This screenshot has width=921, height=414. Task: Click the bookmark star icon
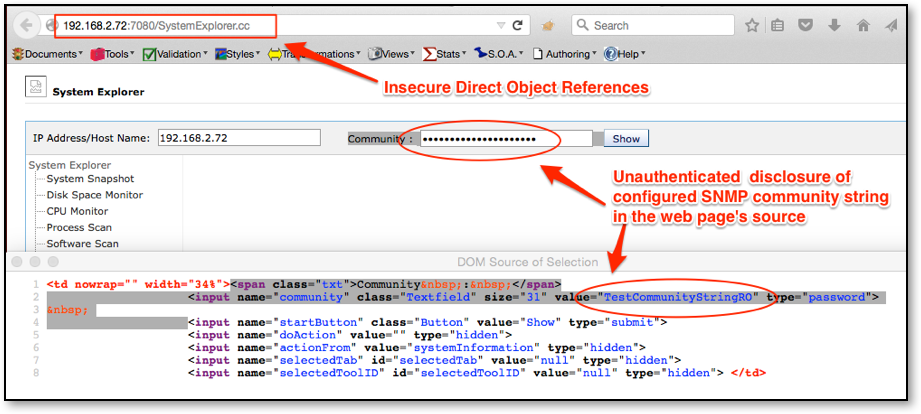point(751,25)
